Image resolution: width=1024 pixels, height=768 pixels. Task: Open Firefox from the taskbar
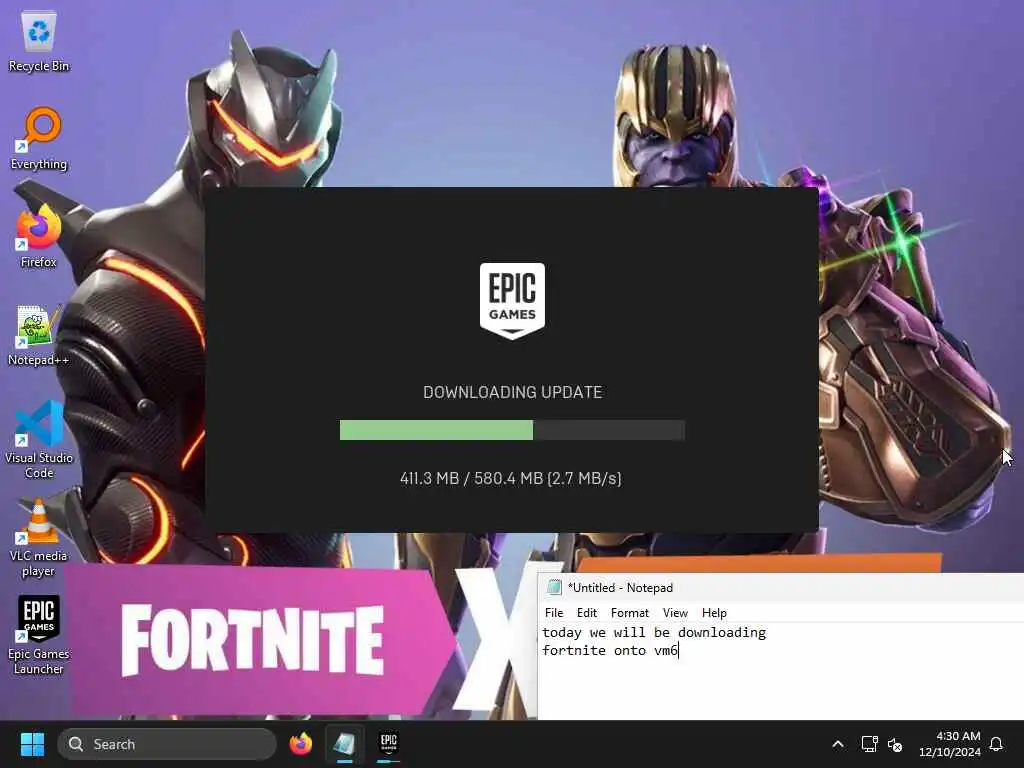point(300,744)
